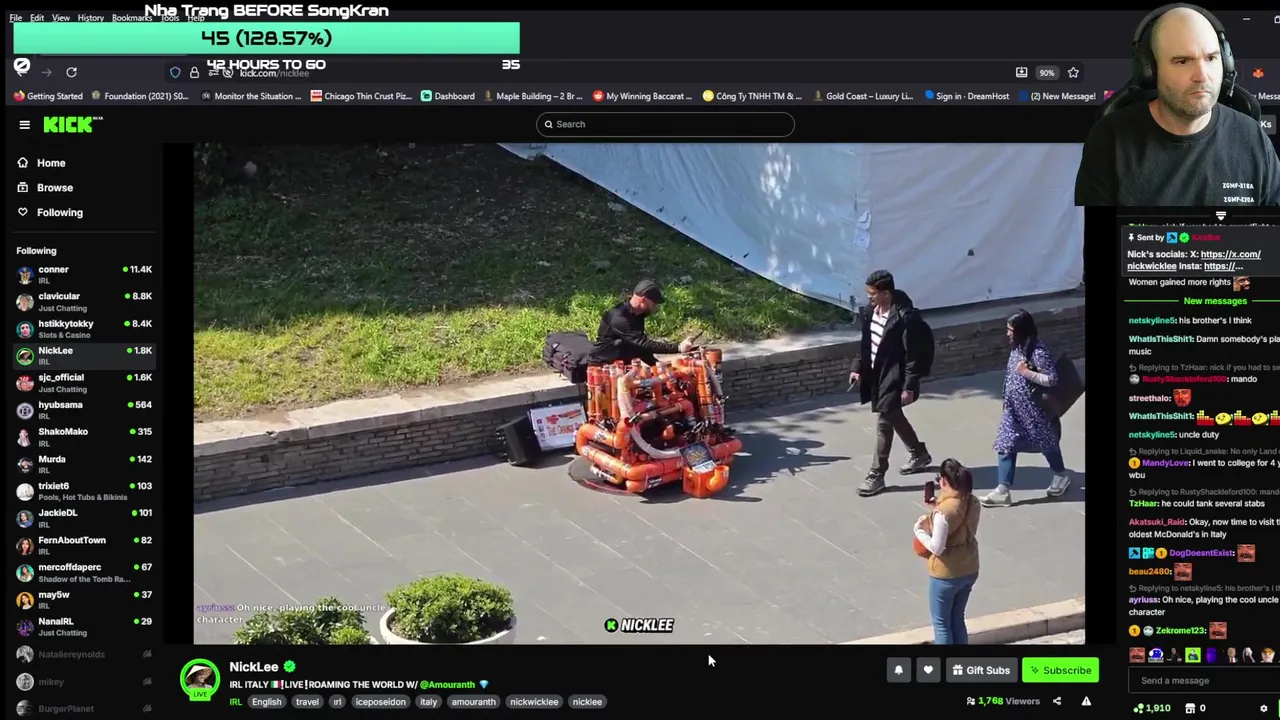The width and height of the screenshot is (1280, 720).
Task: Click the Send a message chat box
Action: 1204,681
